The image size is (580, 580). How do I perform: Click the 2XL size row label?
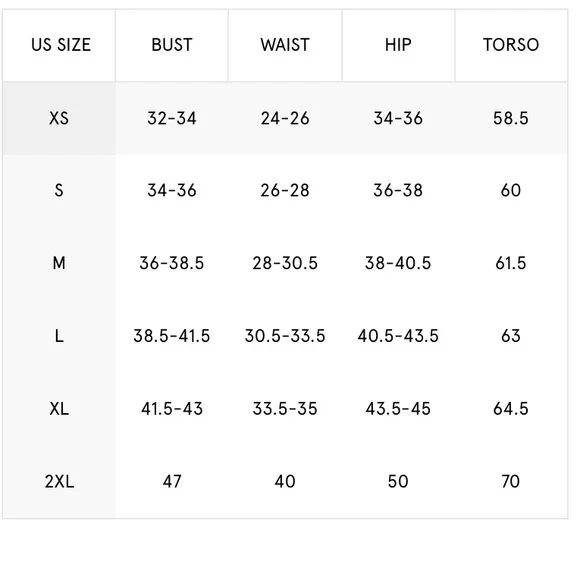[60, 481]
